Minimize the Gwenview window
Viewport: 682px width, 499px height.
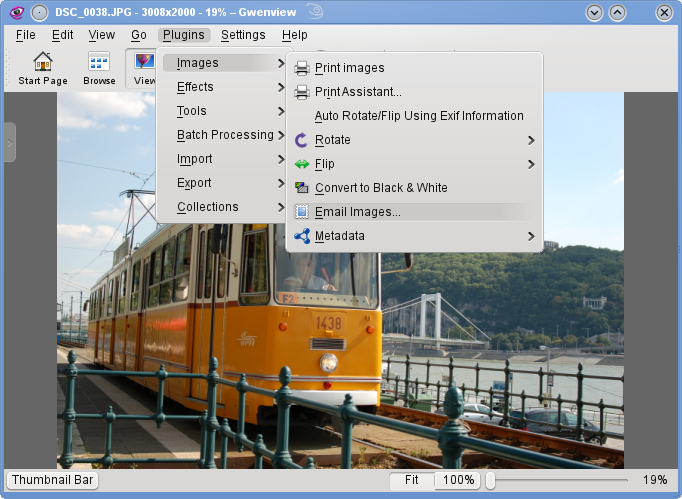pyautogui.click(x=594, y=13)
